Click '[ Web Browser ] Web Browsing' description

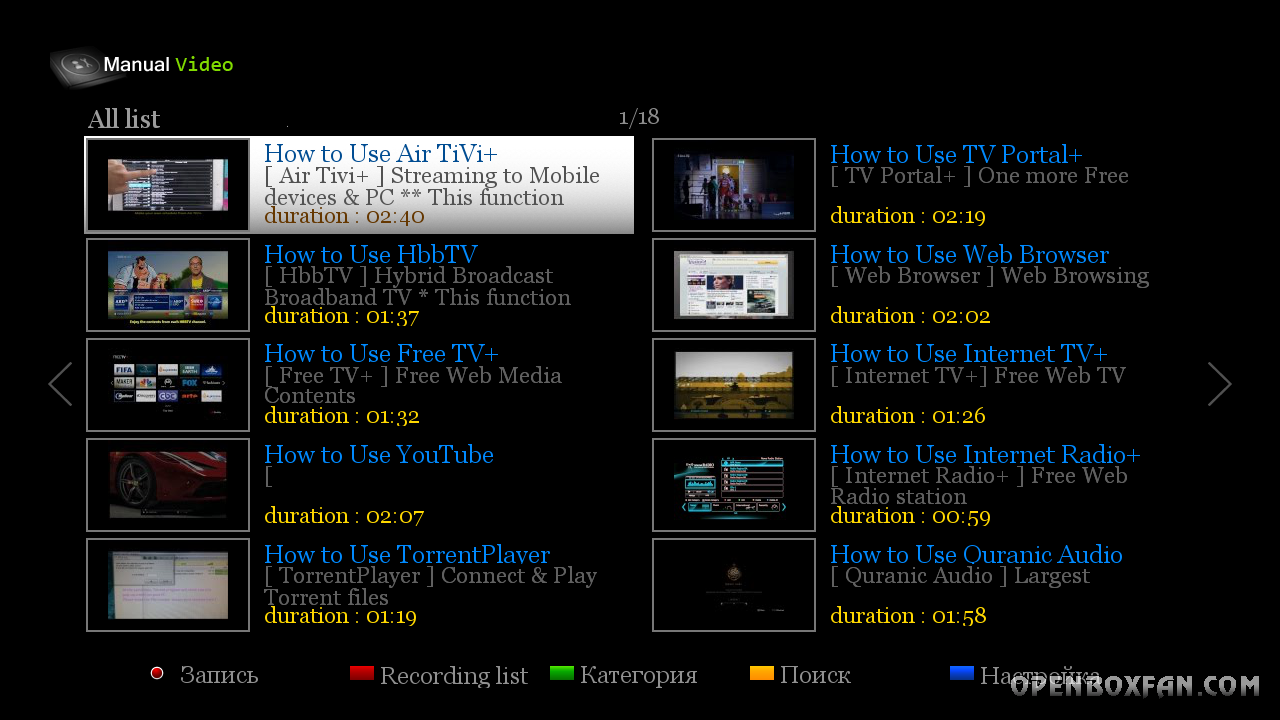click(x=990, y=276)
